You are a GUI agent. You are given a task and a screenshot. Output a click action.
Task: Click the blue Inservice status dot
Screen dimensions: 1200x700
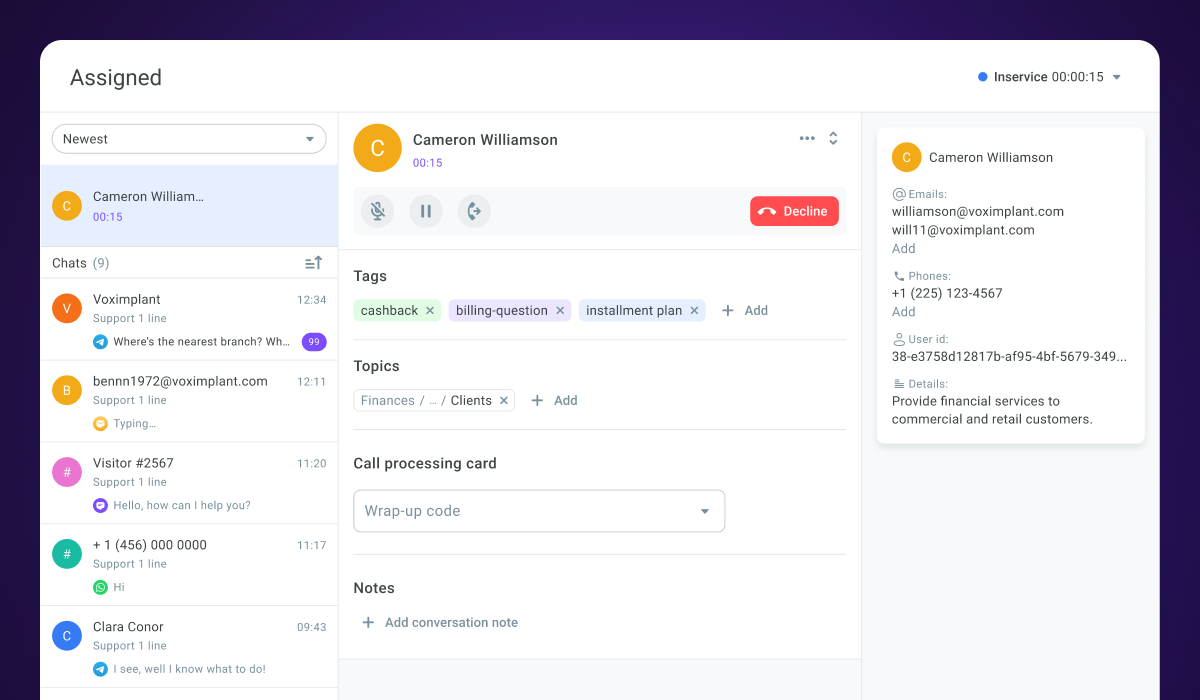point(983,77)
